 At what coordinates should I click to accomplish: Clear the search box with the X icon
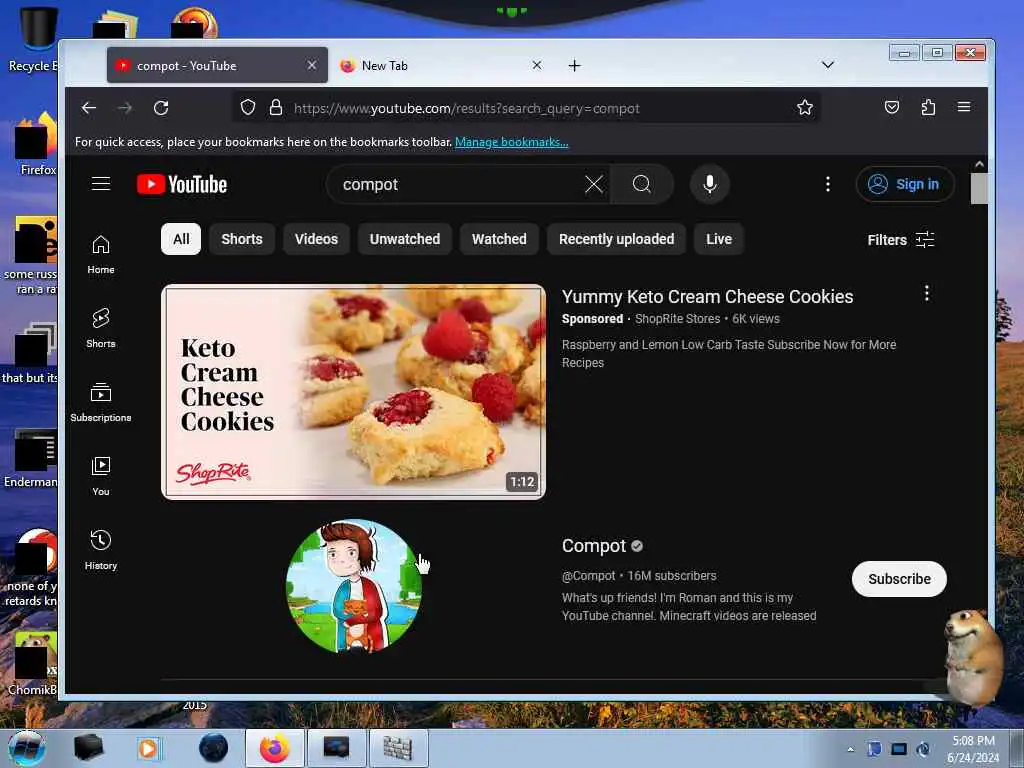[x=594, y=185]
